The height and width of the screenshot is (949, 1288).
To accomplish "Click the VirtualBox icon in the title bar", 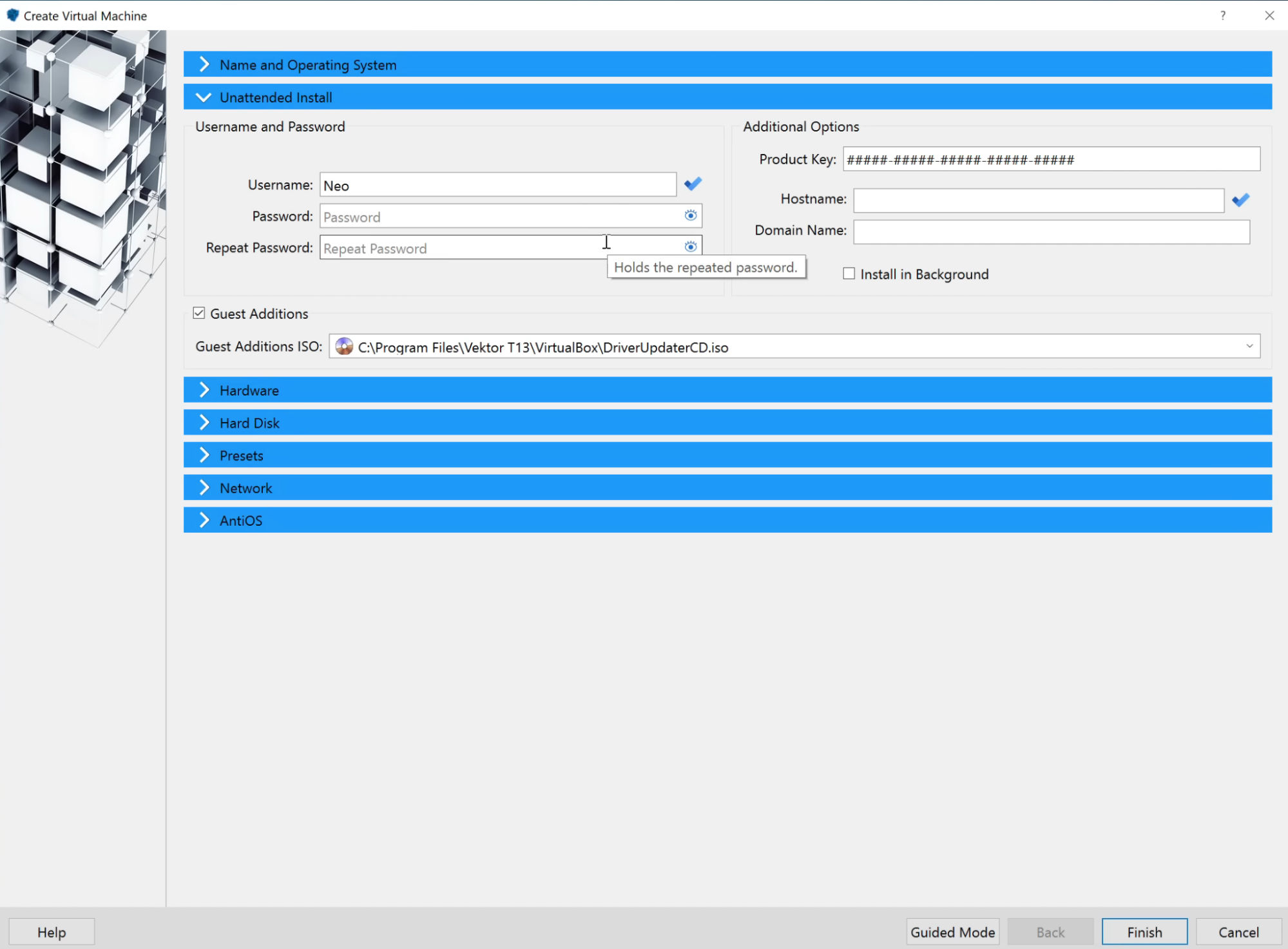I will (12, 15).
